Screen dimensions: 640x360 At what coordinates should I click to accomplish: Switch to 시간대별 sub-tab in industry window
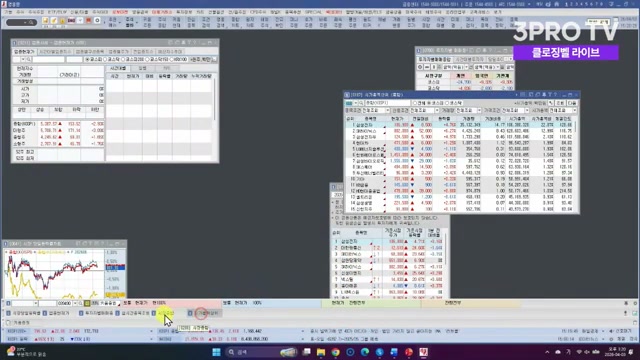[x=118, y=68]
